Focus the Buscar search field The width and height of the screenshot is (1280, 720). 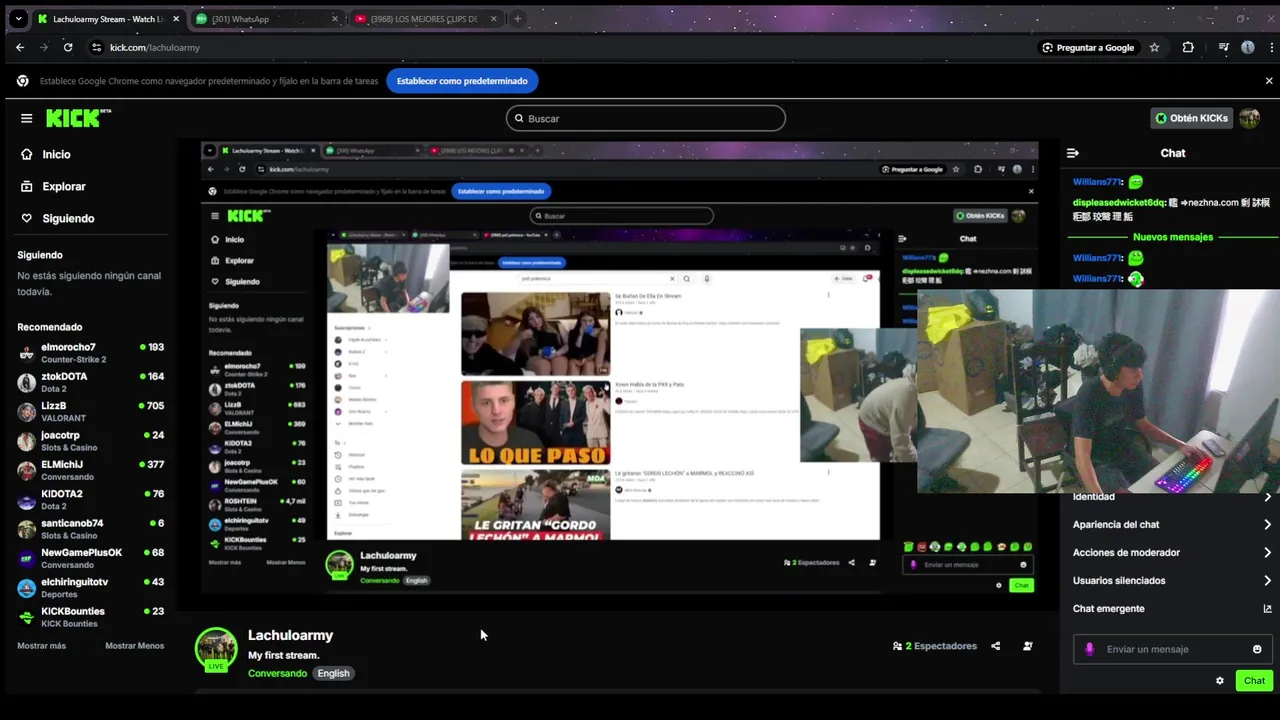pos(645,118)
